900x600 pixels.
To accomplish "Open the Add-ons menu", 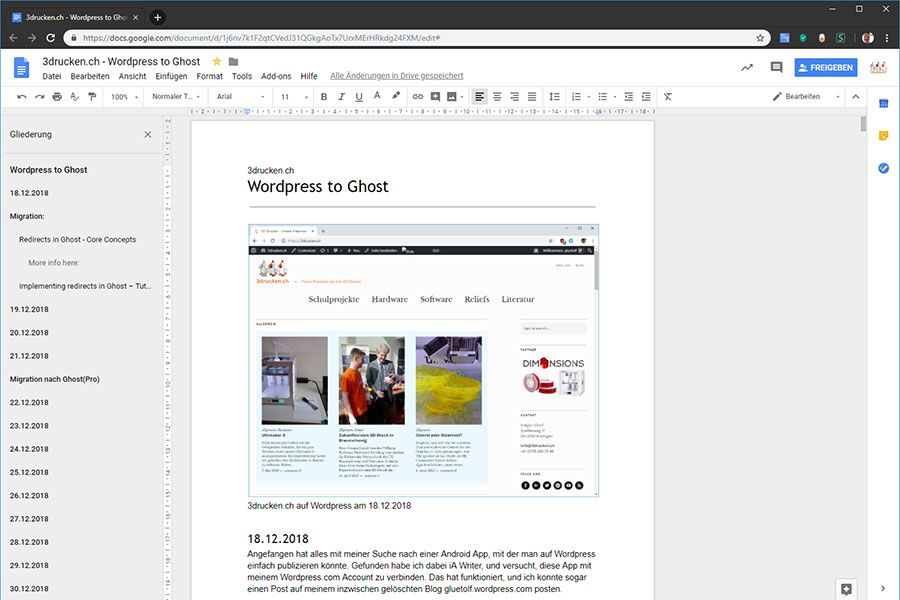I will (x=276, y=76).
